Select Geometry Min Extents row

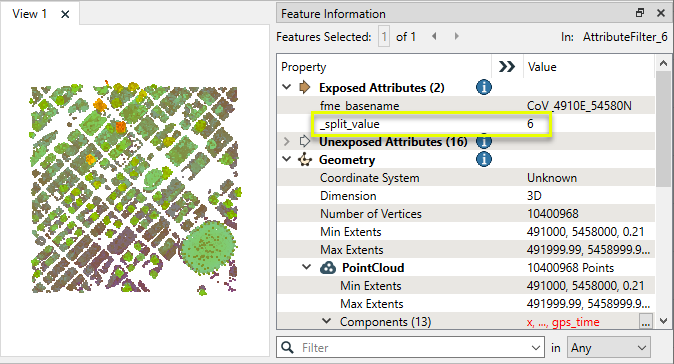pyautogui.click(x=466, y=232)
